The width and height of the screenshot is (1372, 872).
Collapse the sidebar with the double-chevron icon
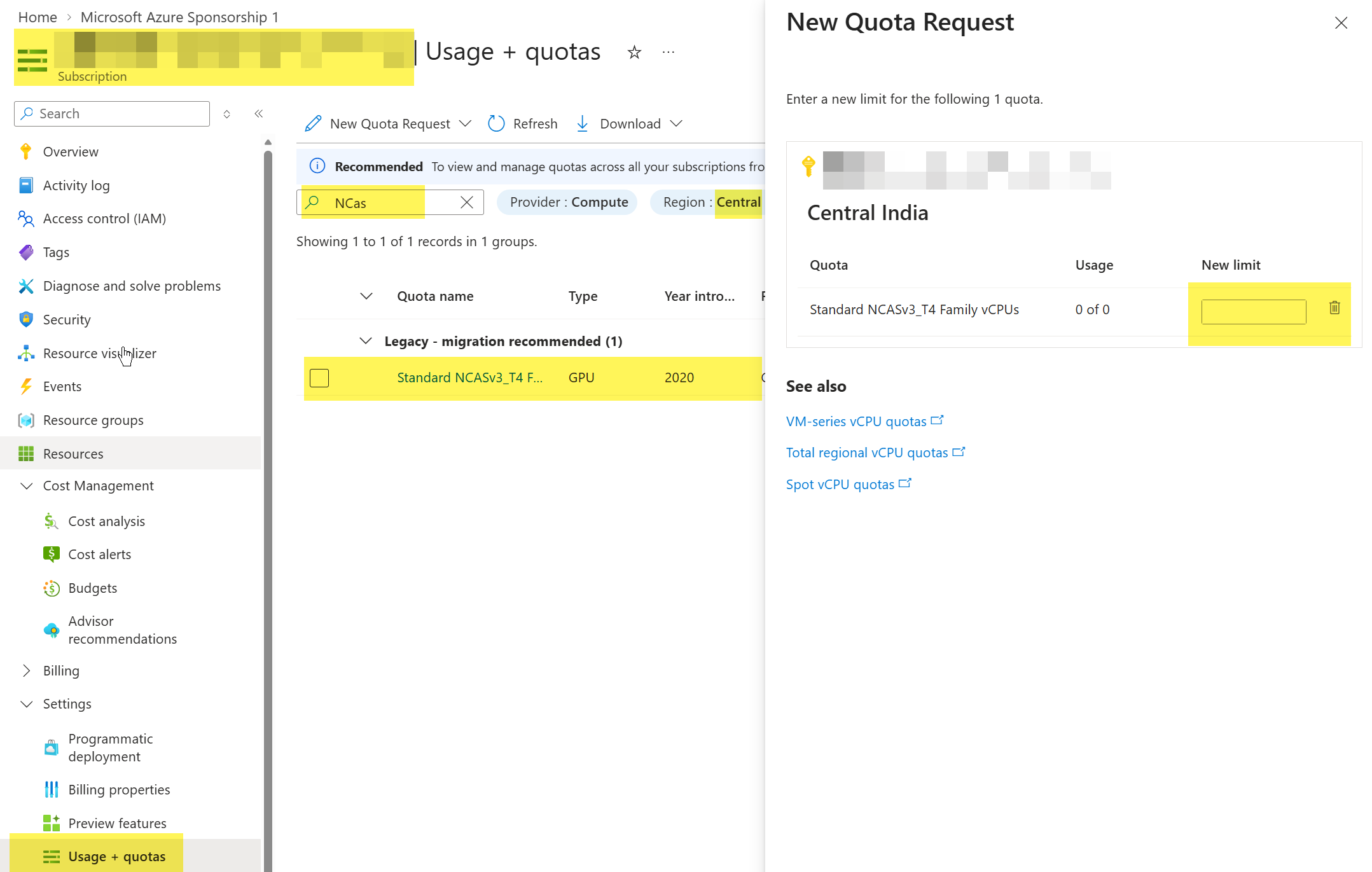(x=258, y=114)
